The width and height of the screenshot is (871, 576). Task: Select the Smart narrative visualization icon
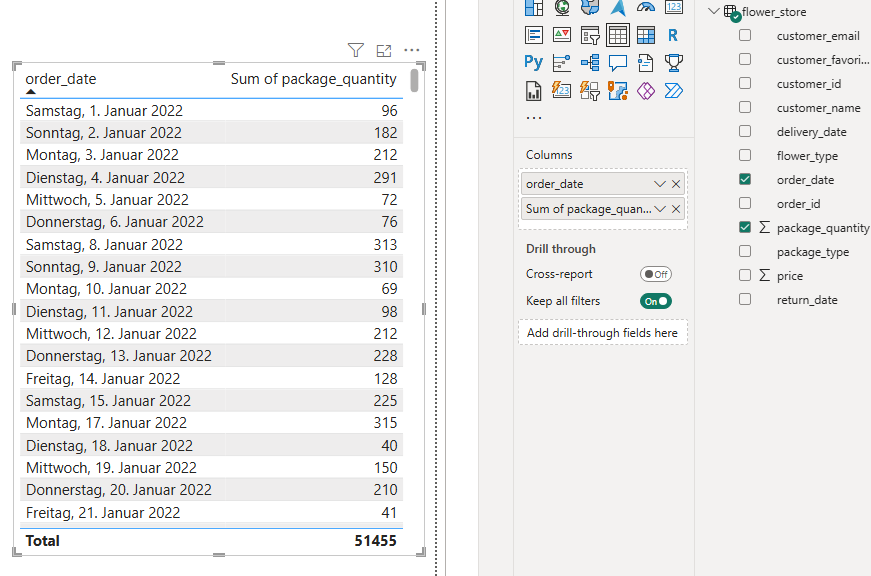click(x=645, y=63)
